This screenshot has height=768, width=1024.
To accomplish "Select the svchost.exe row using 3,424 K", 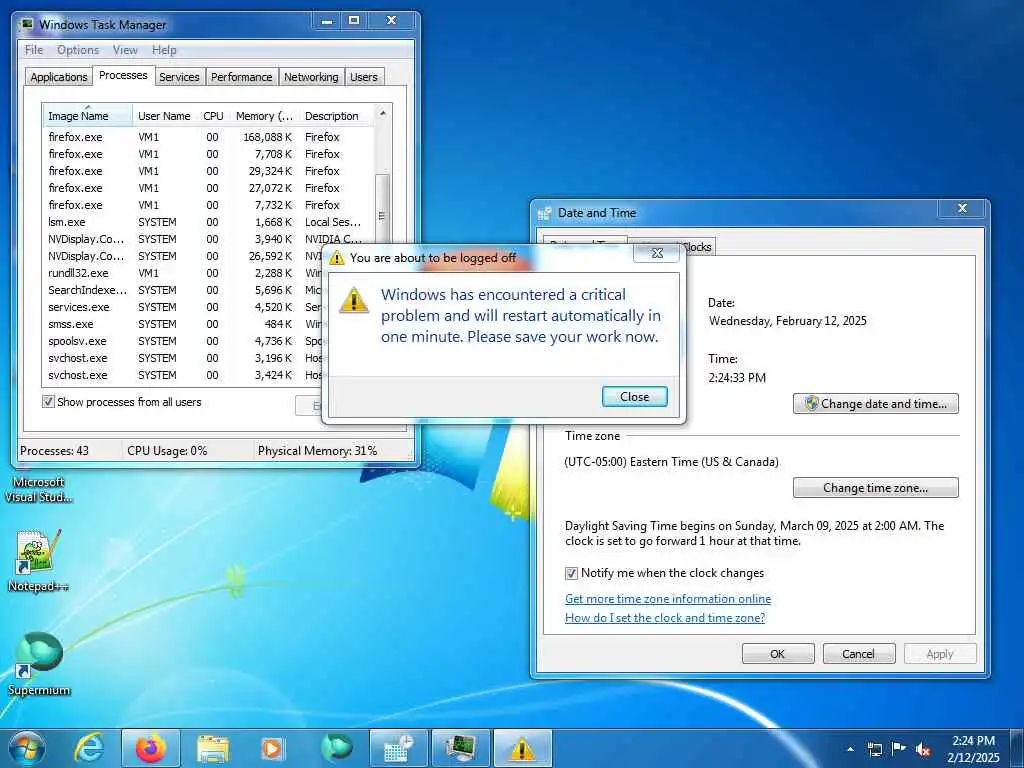I will point(184,375).
